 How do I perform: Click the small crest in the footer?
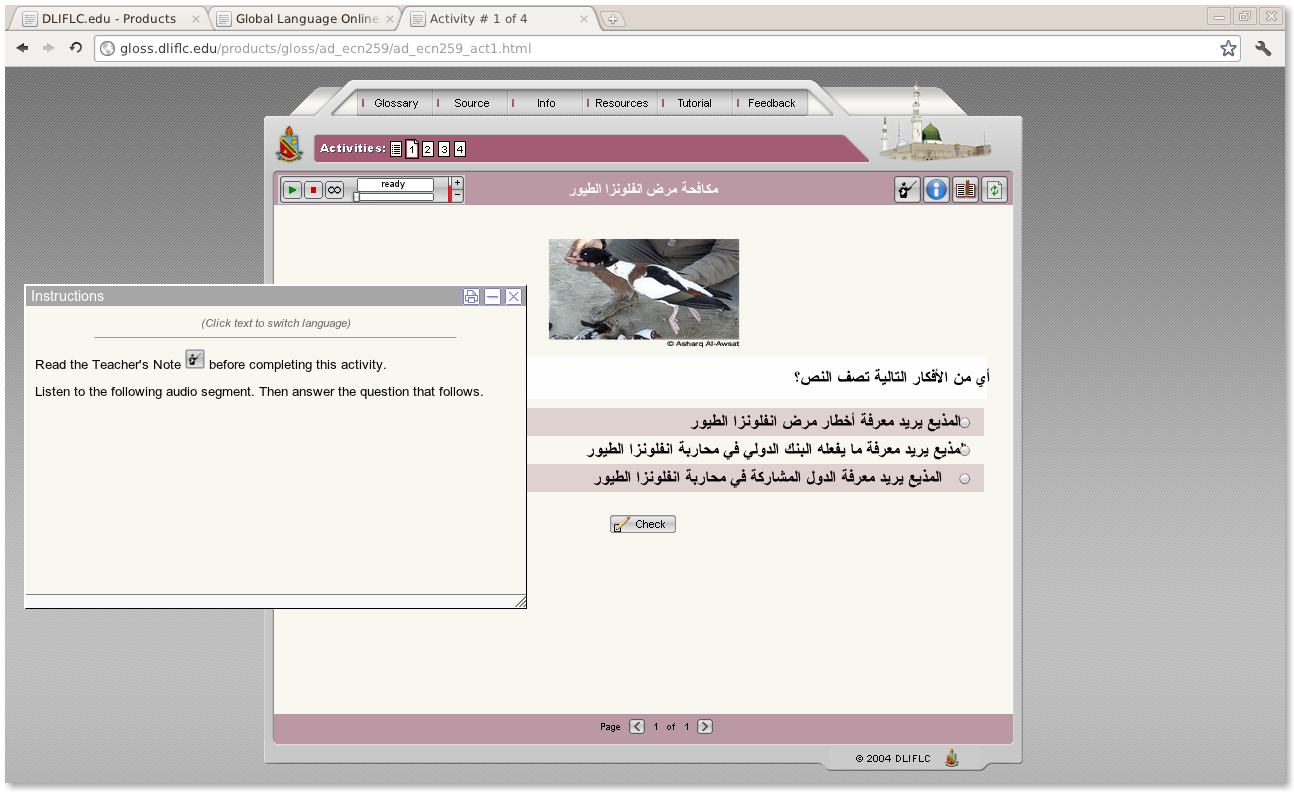point(952,758)
